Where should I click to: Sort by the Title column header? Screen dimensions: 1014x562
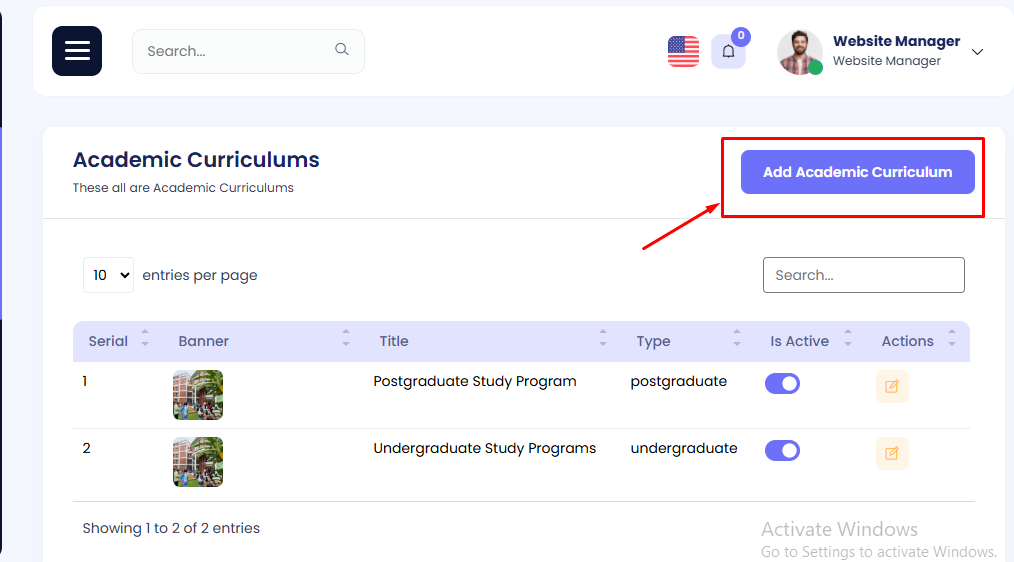click(394, 341)
